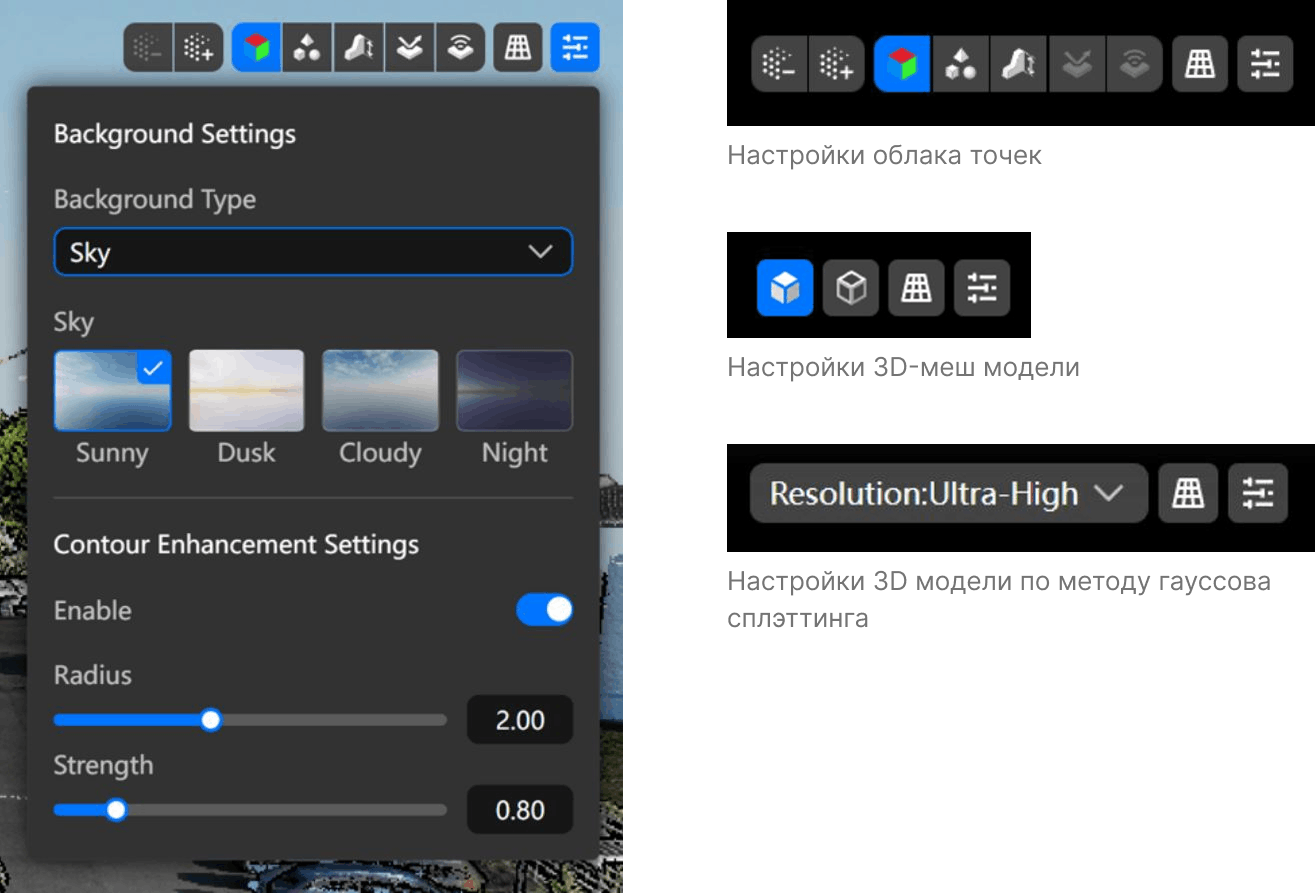Select wireframe cube in 3D mesh toolbar
This screenshot has width=1315, height=893.
850,288
